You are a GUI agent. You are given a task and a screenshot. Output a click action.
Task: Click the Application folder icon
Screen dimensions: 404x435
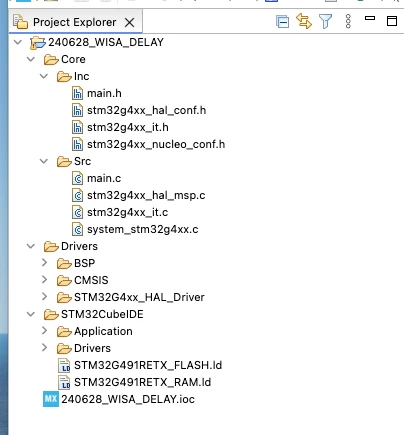(64, 332)
